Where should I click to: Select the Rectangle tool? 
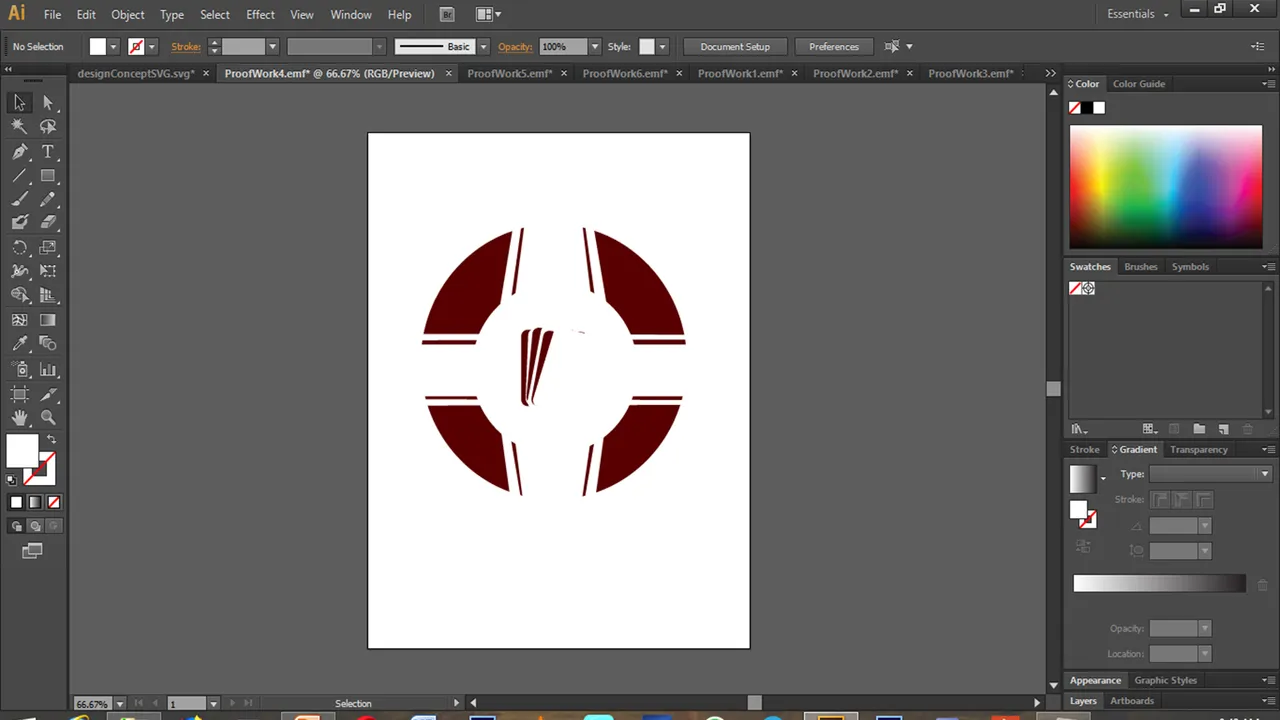point(47,176)
